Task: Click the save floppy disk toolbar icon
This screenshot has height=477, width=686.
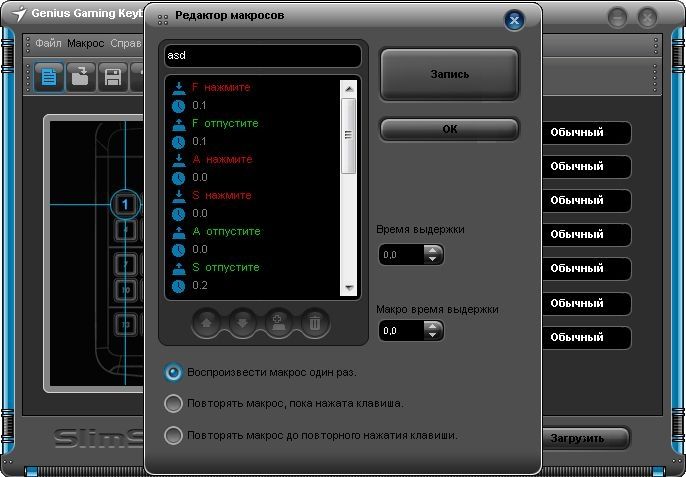Action: point(113,77)
